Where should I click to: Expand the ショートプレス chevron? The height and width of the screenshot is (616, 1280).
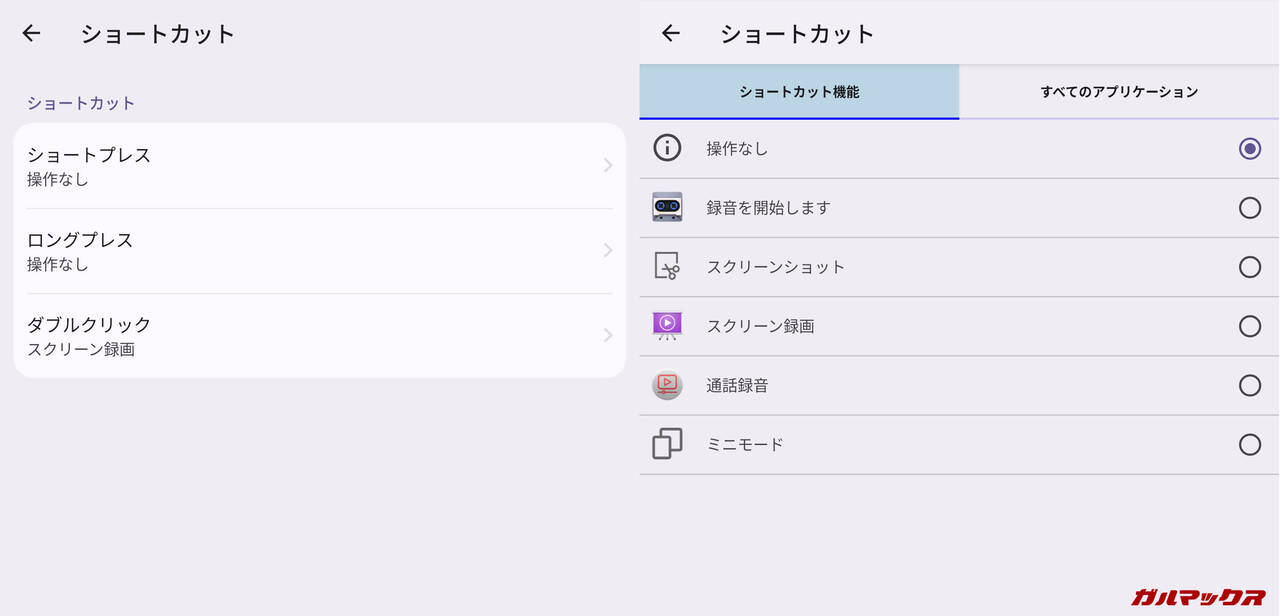pos(607,166)
